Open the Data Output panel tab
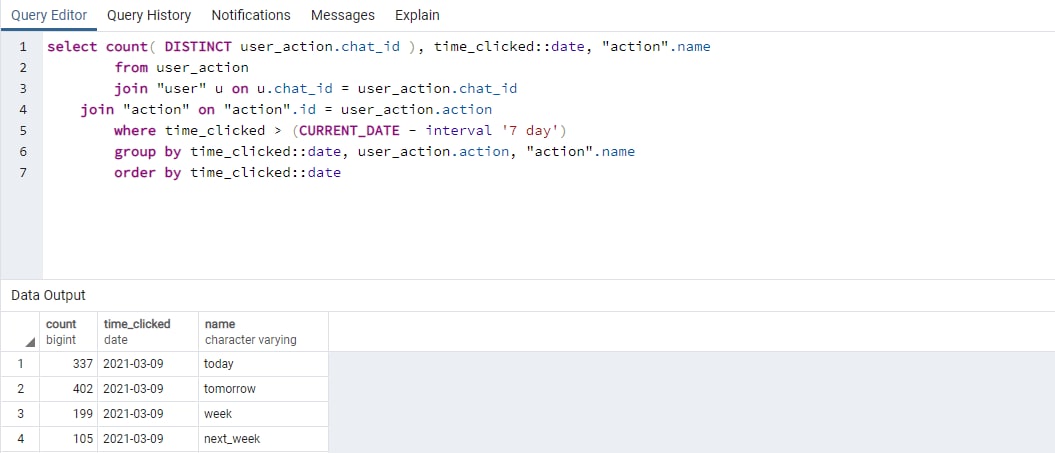 coord(48,295)
